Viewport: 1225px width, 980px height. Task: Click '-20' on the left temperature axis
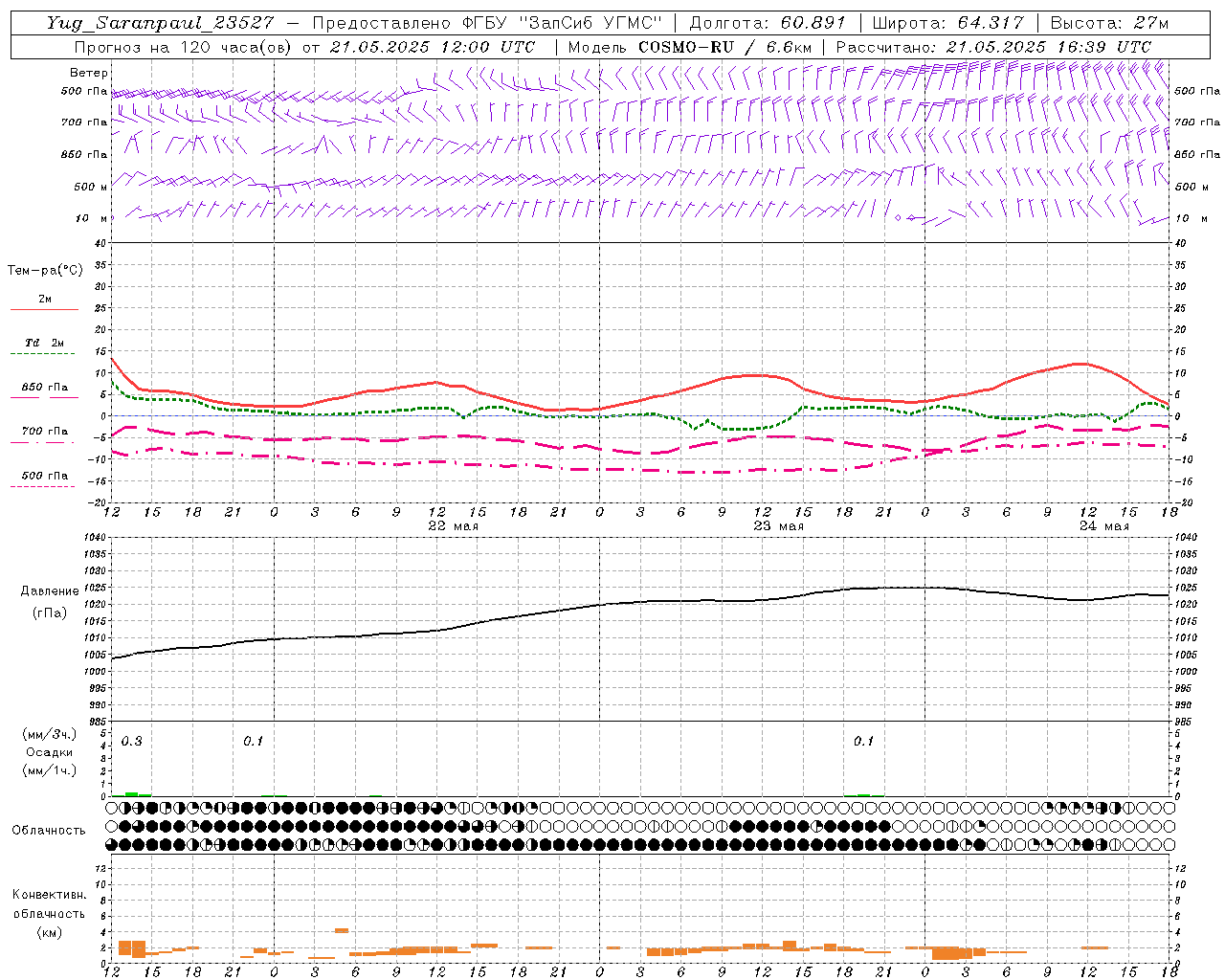point(98,502)
